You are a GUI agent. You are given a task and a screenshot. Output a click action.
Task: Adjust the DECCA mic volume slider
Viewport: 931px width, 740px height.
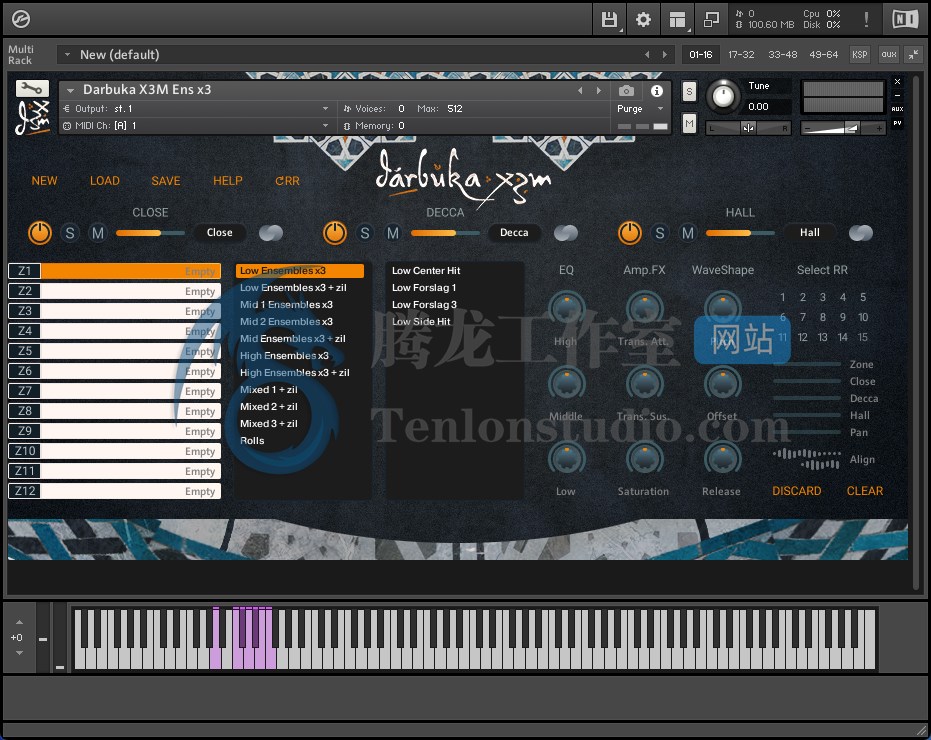[445, 233]
